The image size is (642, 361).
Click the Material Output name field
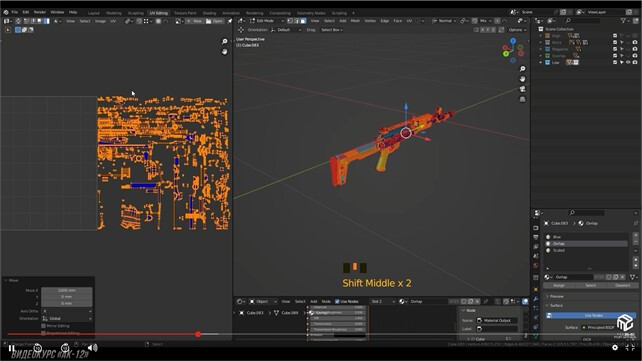pyautogui.click(x=497, y=320)
